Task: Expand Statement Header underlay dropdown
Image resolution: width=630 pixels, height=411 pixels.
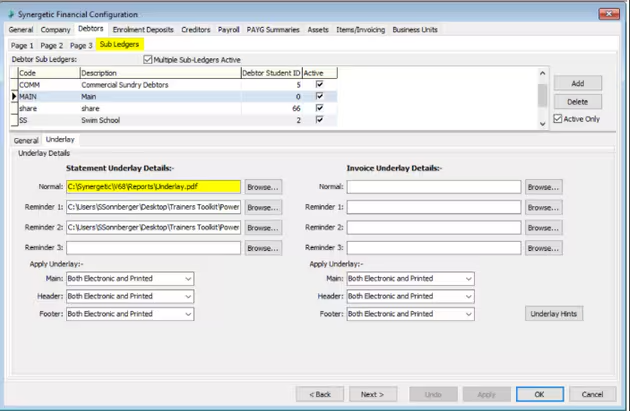Action: pos(188,296)
